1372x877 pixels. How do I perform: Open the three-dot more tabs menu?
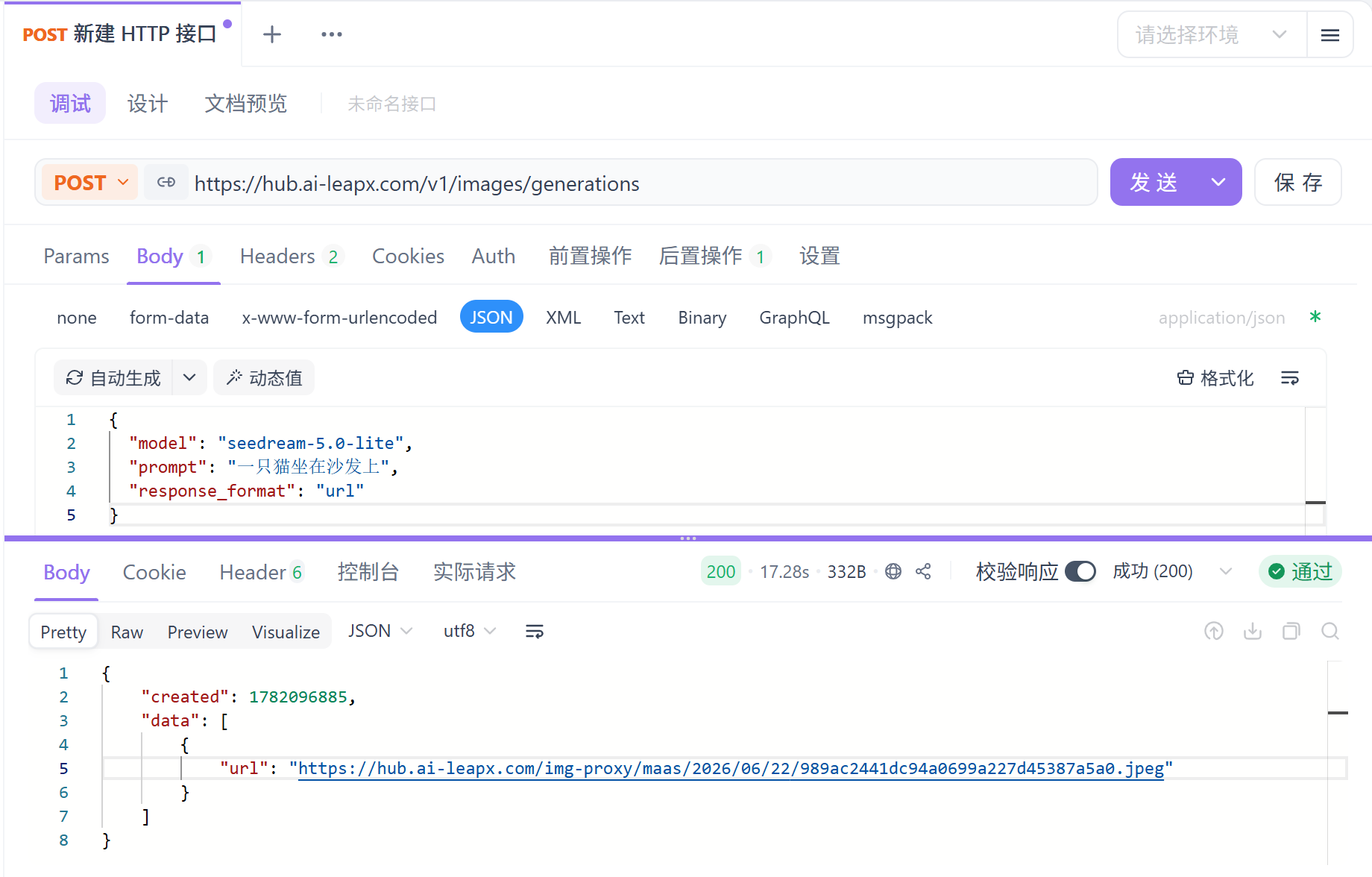click(x=332, y=34)
